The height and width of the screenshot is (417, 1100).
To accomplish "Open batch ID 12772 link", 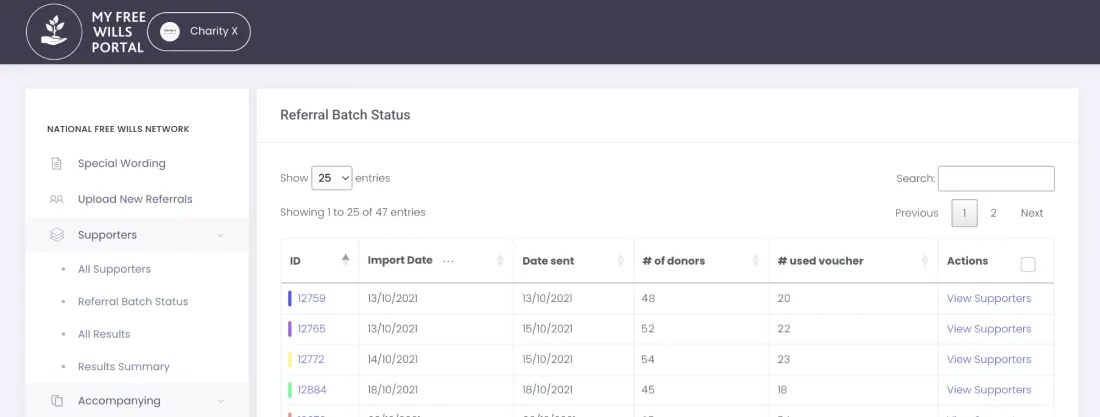I will coord(311,359).
